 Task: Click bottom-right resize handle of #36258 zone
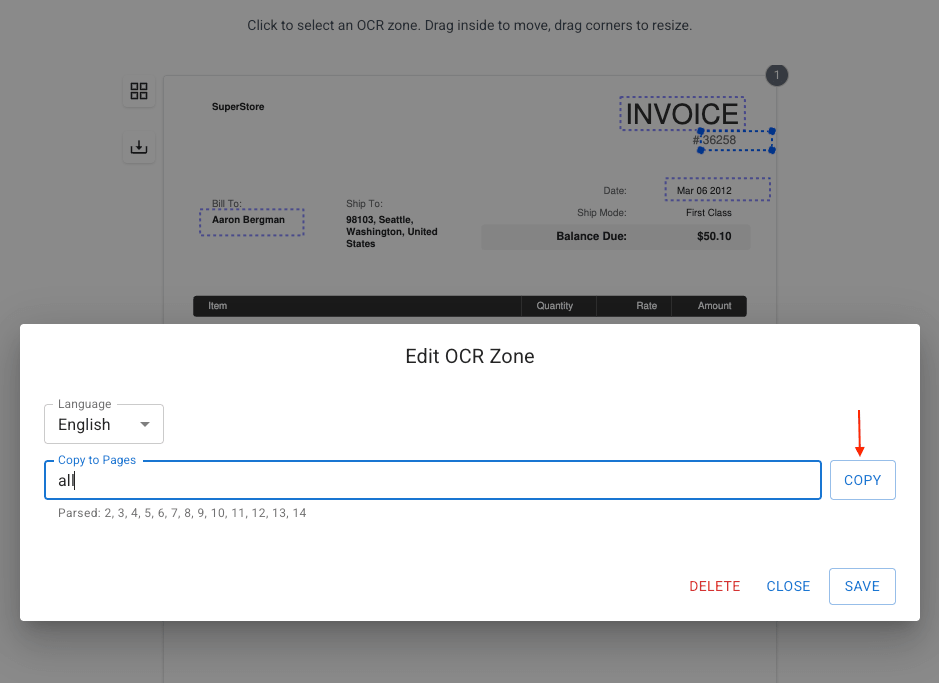(x=772, y=150)
